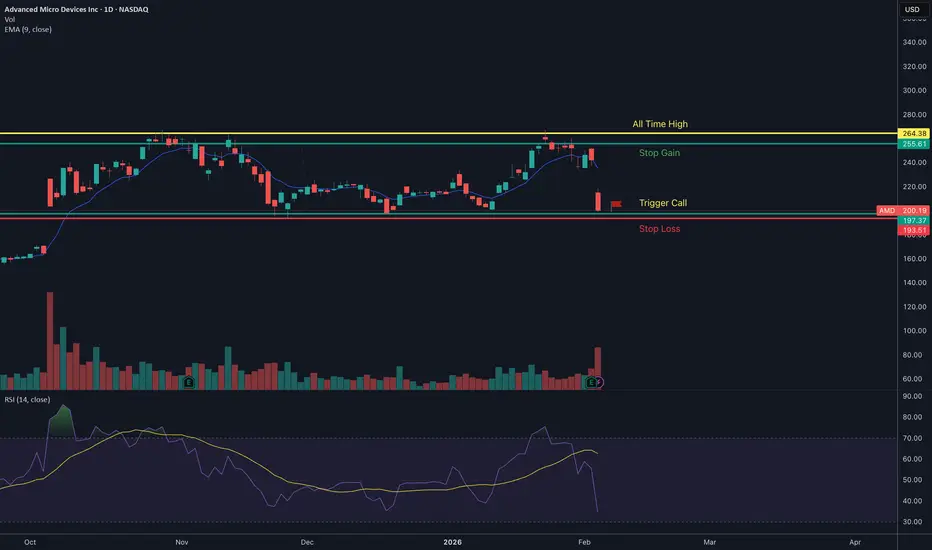Click the 100.00 price axis label
The width and height of the screenshot is (932, 550).
(914, 331)
